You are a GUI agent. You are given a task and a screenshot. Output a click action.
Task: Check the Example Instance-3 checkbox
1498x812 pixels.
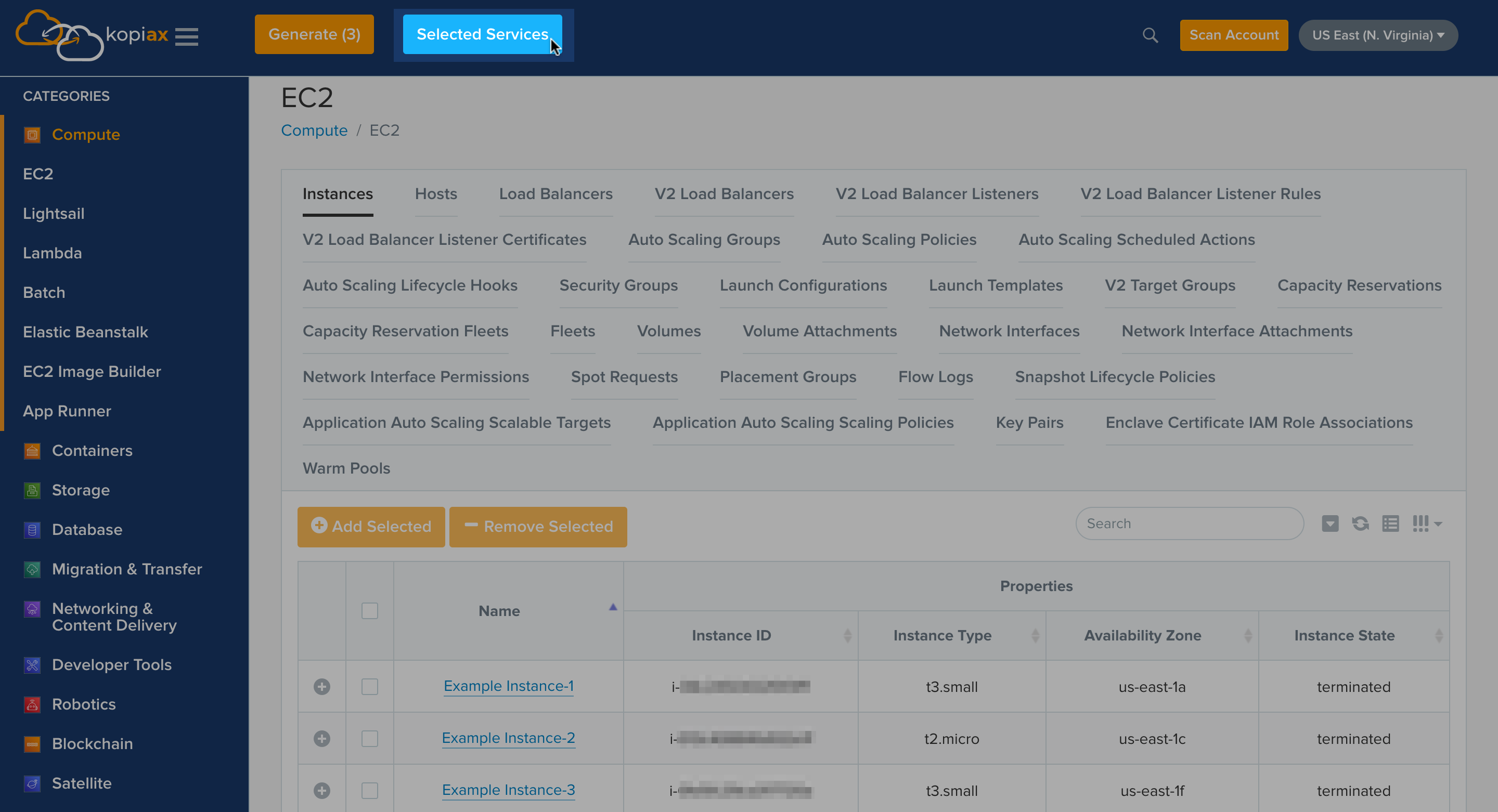(370, 791)
